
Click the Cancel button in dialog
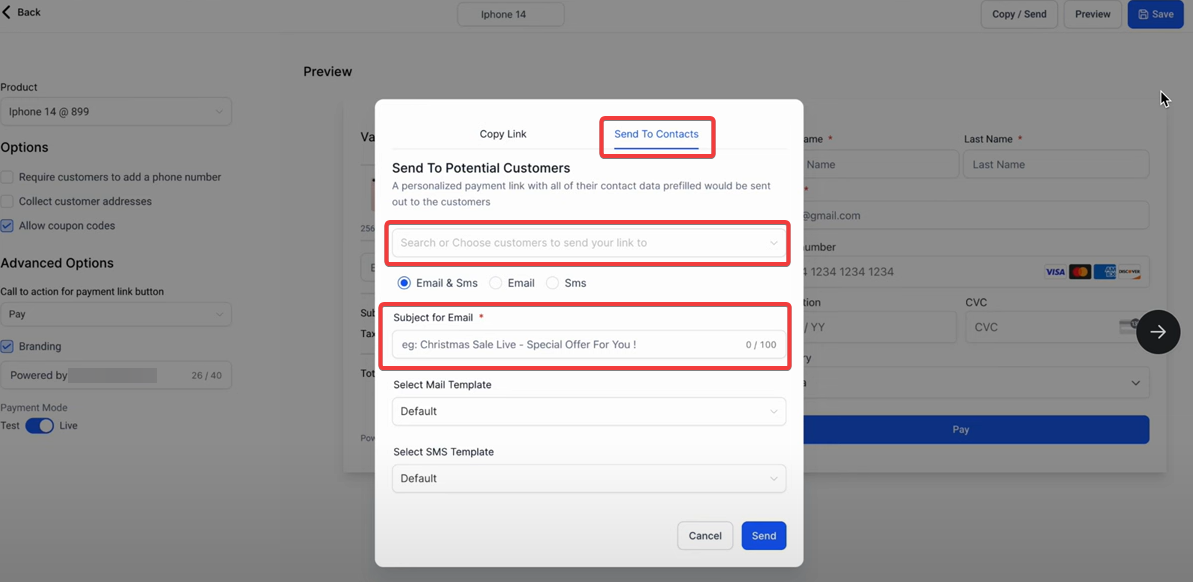pyautogui.click(x=704, y=536)
